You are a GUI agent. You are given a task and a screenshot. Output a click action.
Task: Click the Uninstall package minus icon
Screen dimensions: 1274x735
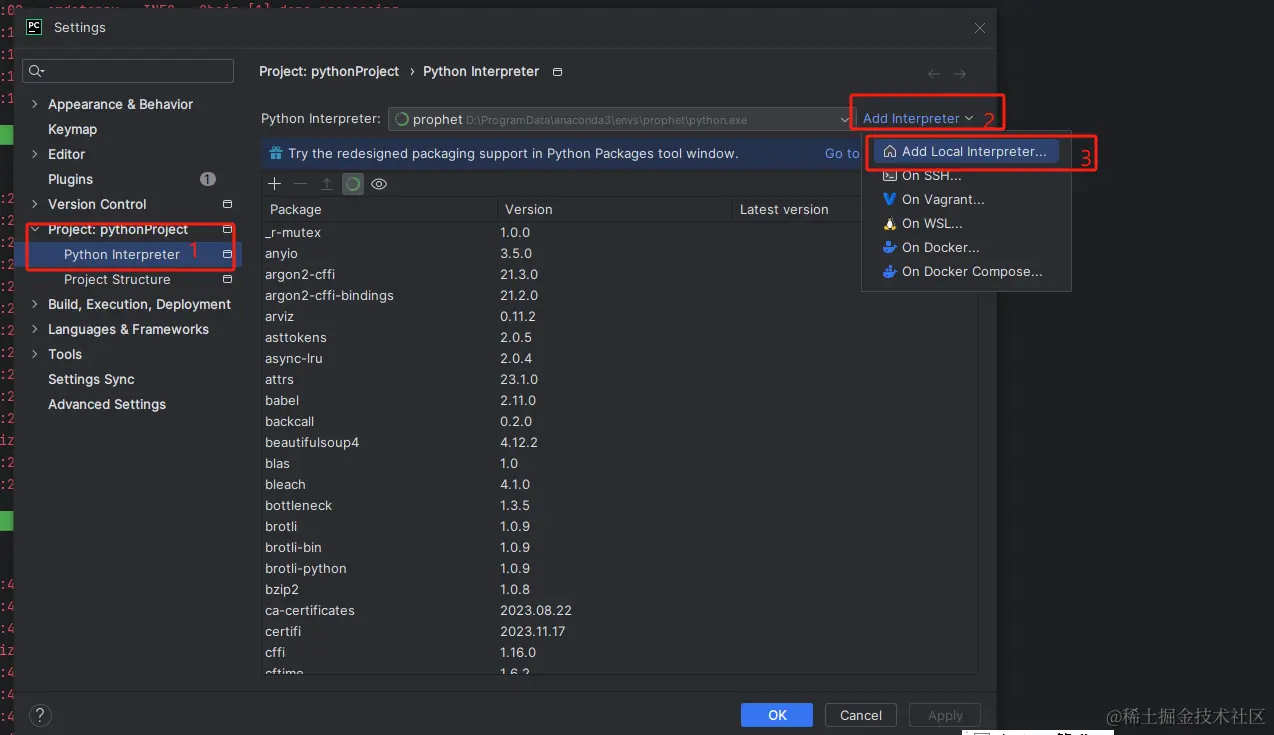click(298, 184)
